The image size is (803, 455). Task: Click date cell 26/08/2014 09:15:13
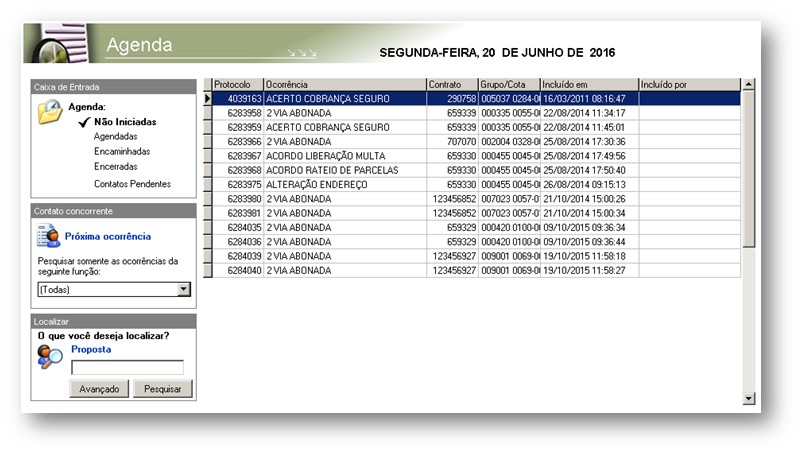point(589,185)
